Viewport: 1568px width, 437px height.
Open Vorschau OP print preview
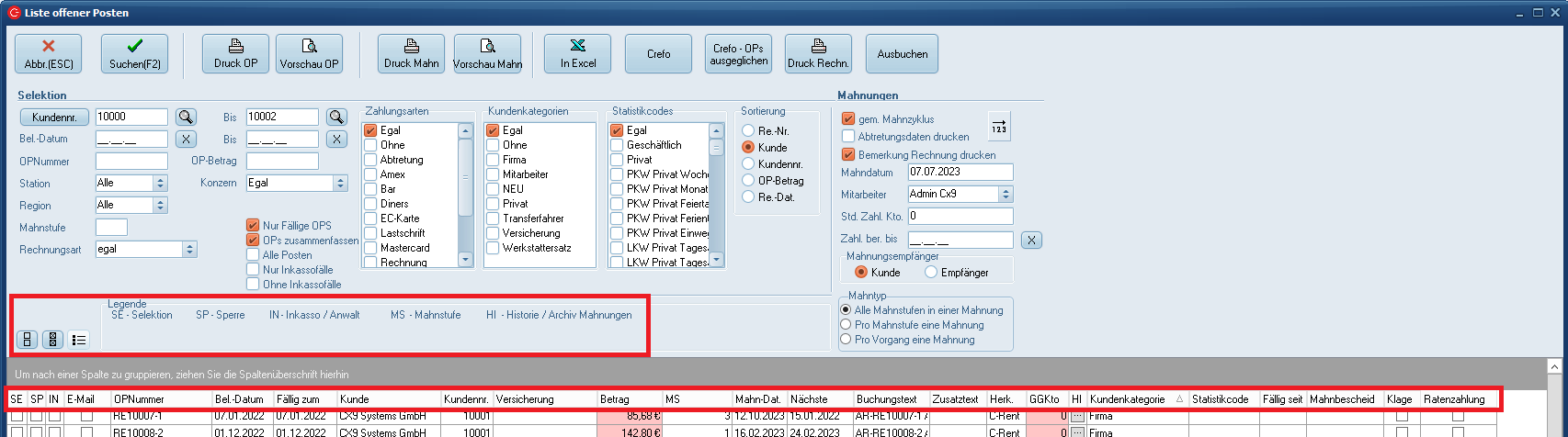click(309, 54)
